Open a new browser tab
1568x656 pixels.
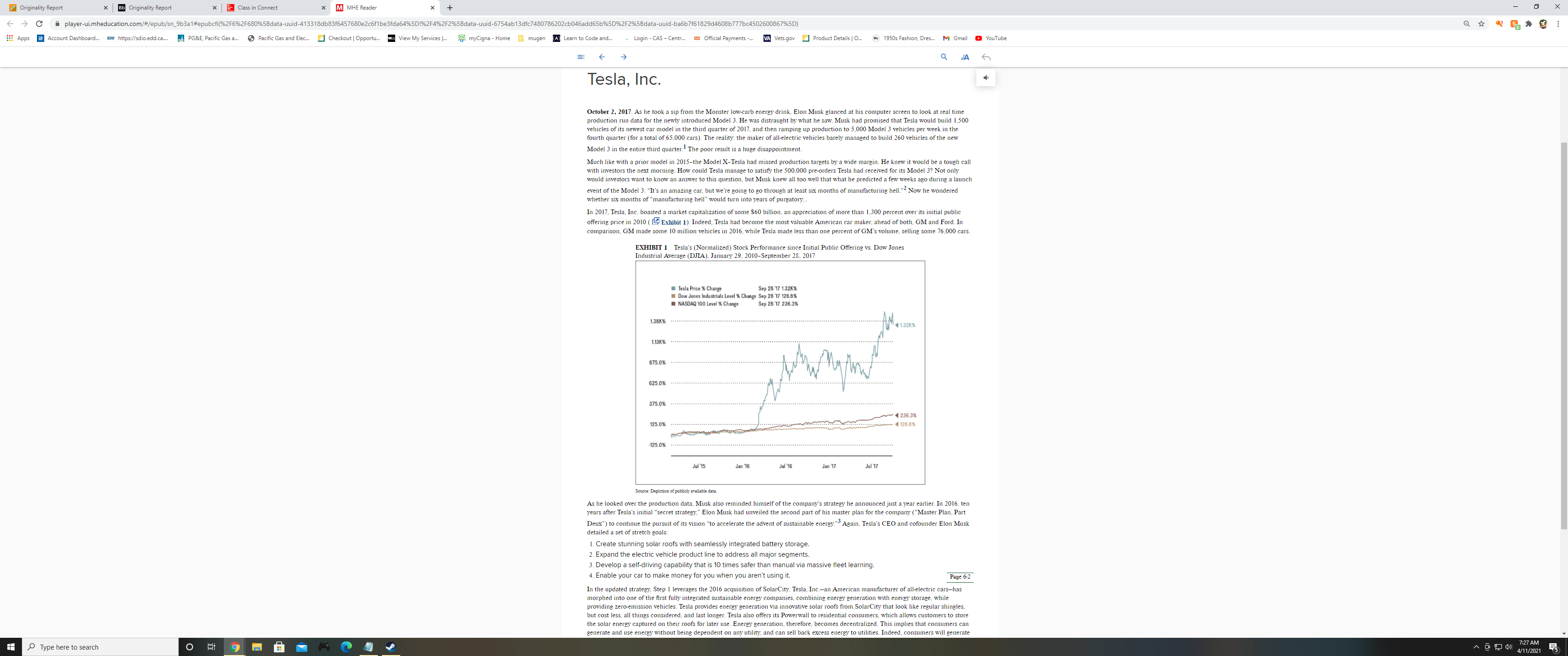449,8
